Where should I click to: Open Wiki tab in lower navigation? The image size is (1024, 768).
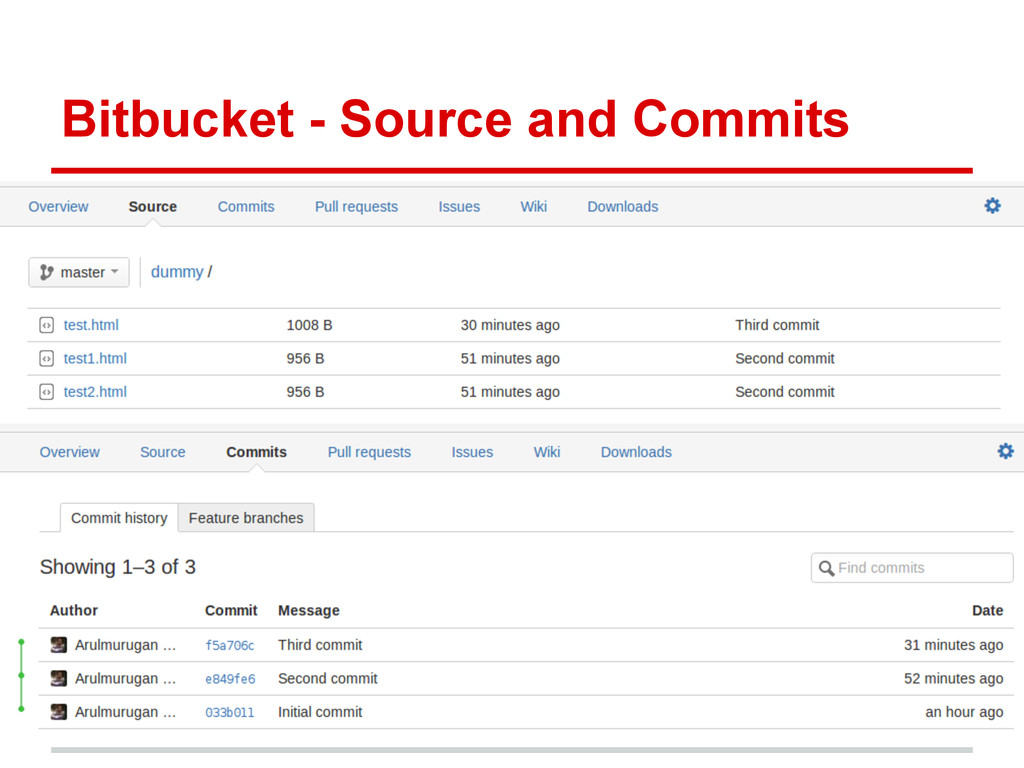pyautogui.click(x=547, y=452)
